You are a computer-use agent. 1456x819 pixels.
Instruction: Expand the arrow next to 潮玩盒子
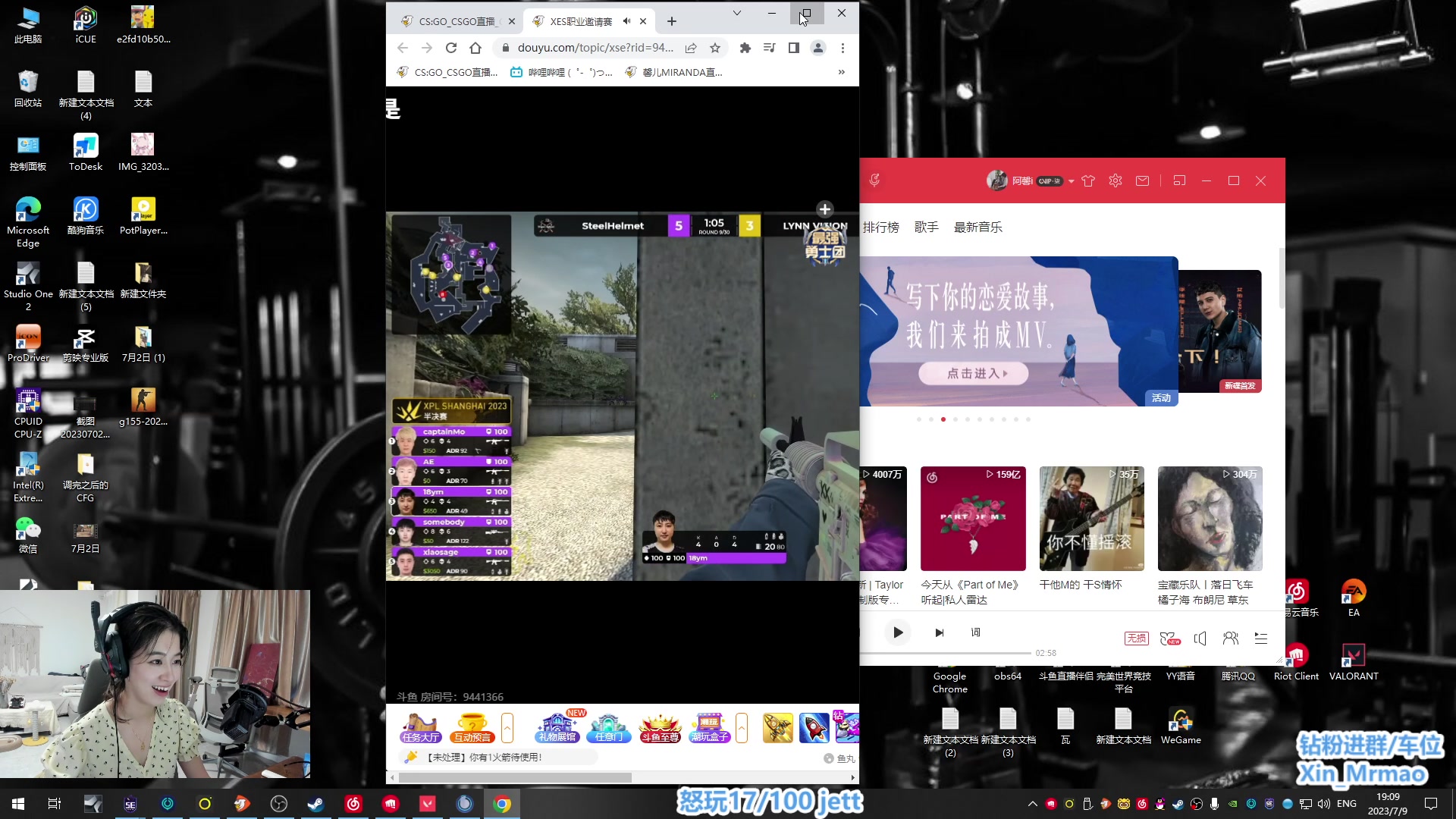tap(742, 727)
